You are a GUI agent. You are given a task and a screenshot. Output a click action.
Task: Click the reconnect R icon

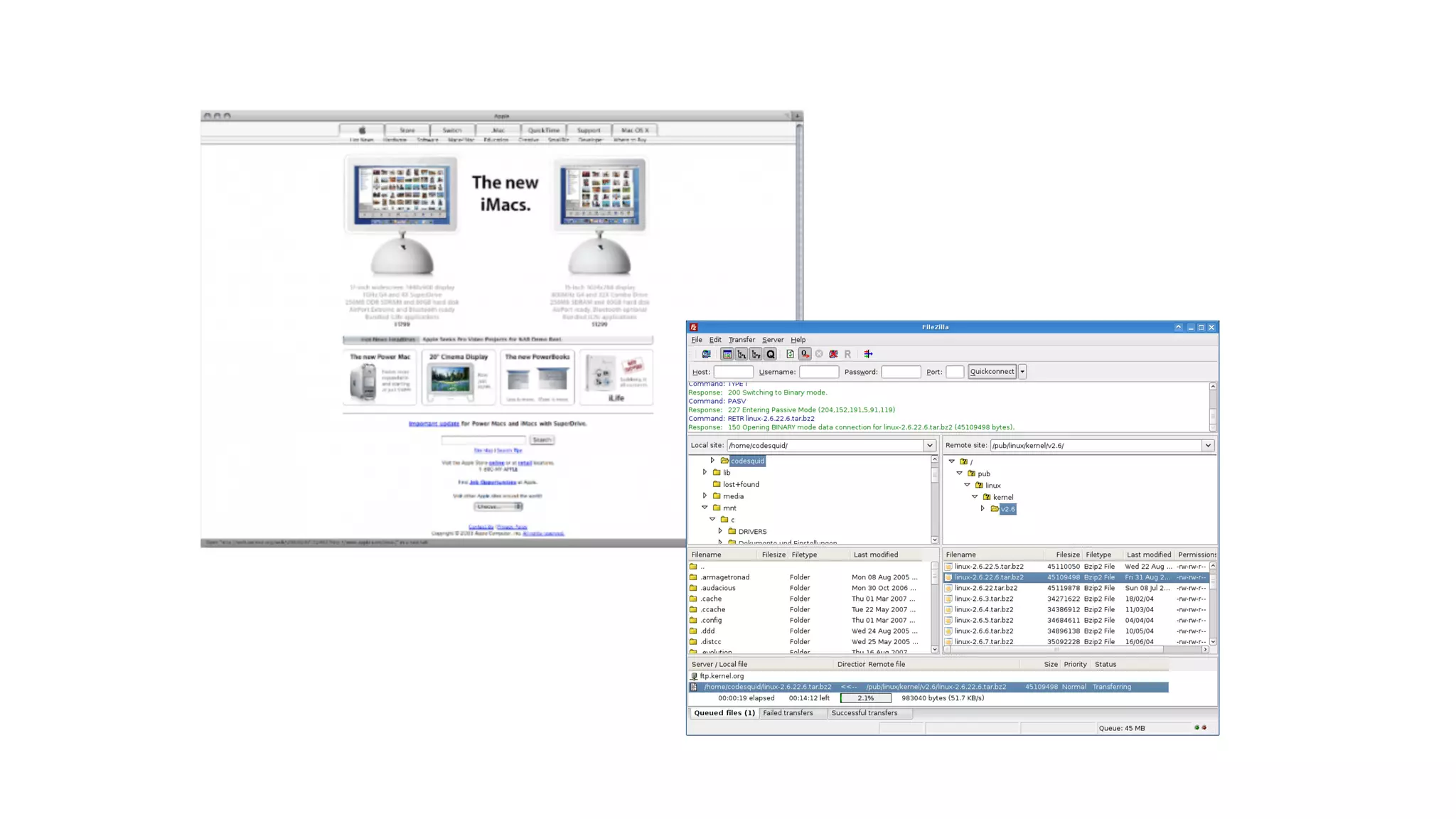847,354
